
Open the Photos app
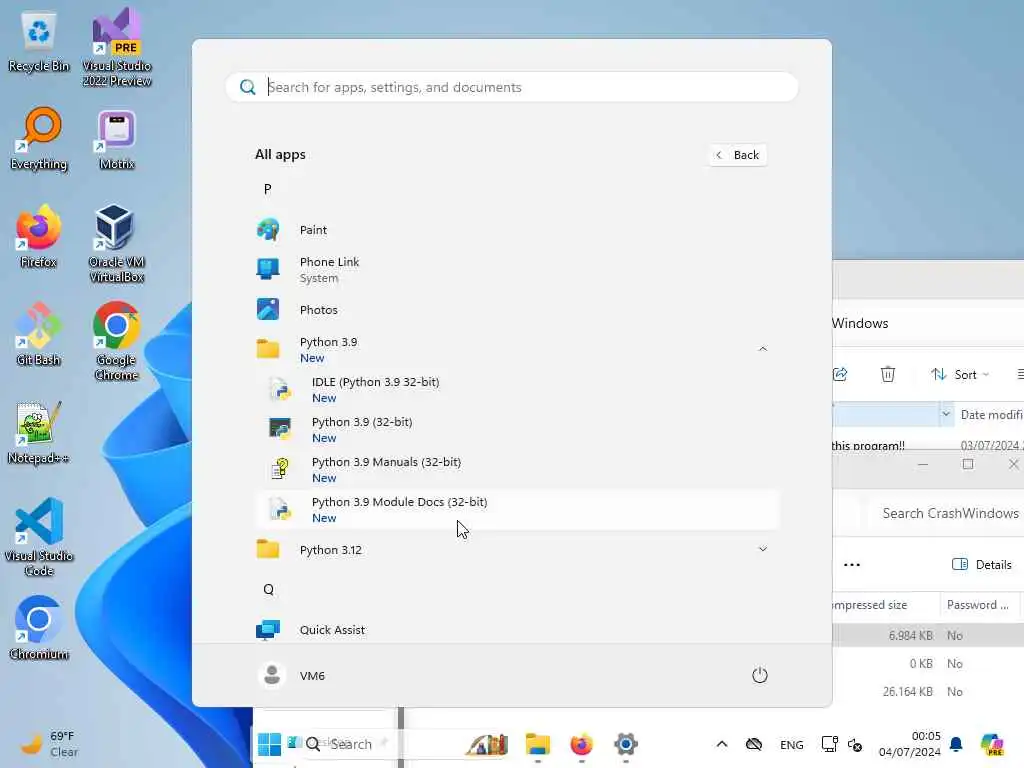pyautogui.click(x=517, y=310)
